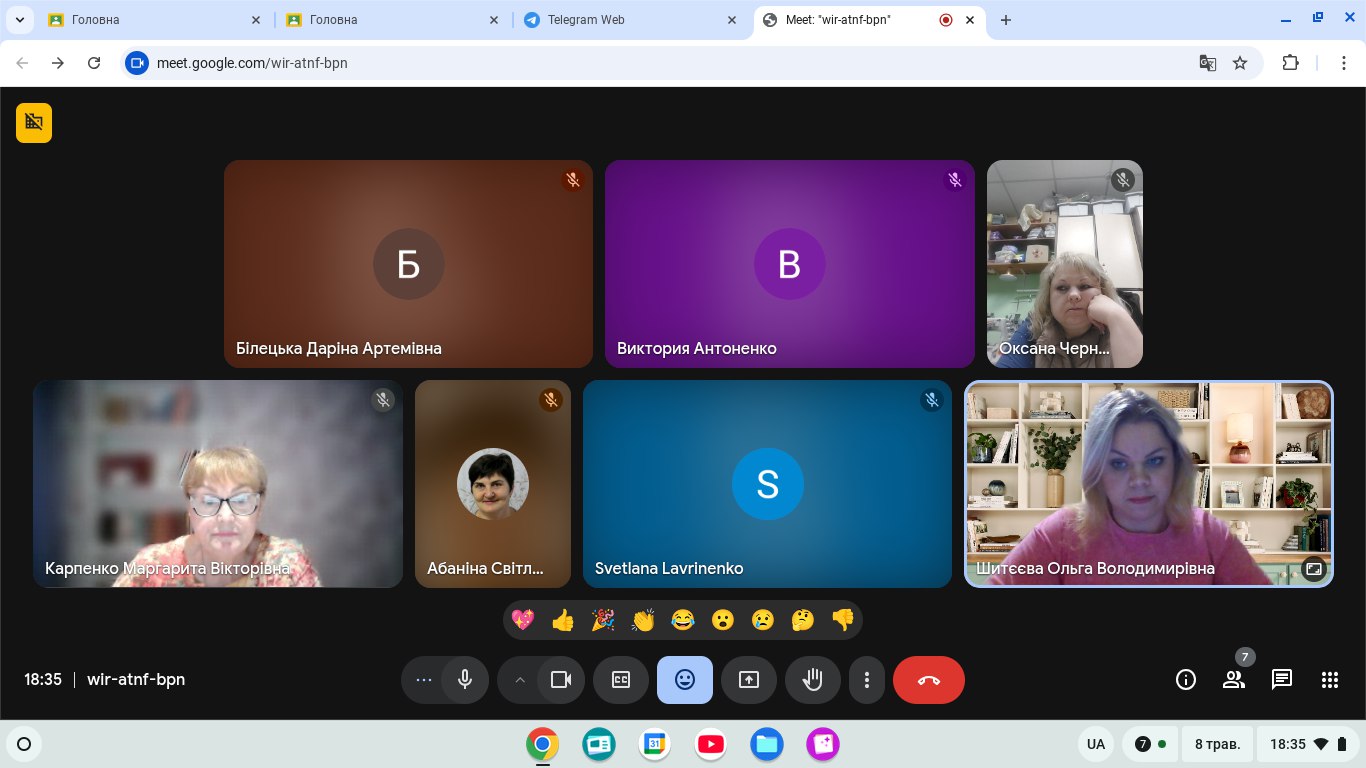Click muted mic icon on Виктория Антоненко tile
Screen dimensions: 1366x768
pos(955,180)
